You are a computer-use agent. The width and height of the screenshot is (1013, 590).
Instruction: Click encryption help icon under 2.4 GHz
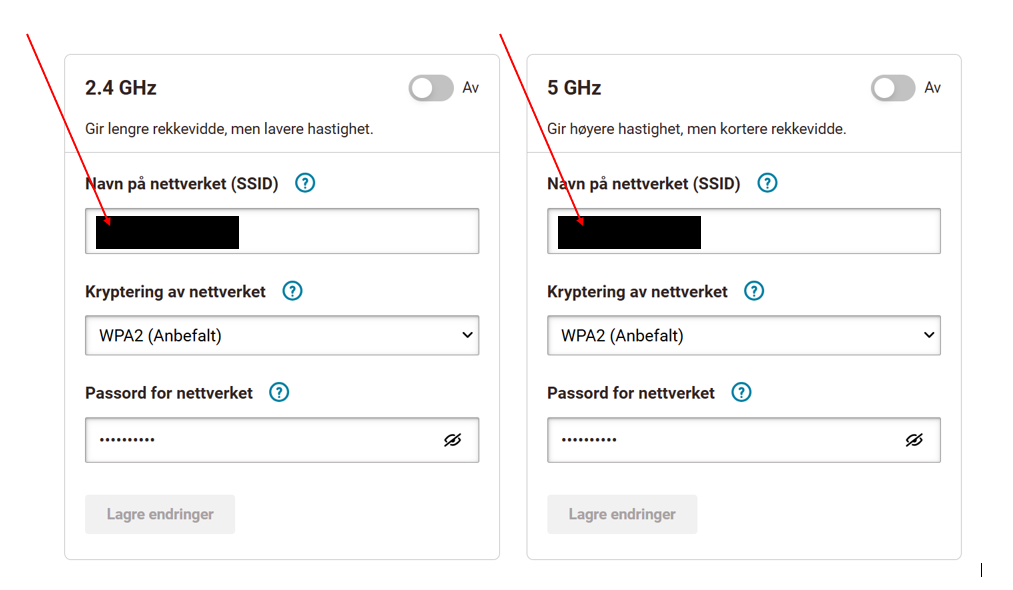(x=292, y=291)
